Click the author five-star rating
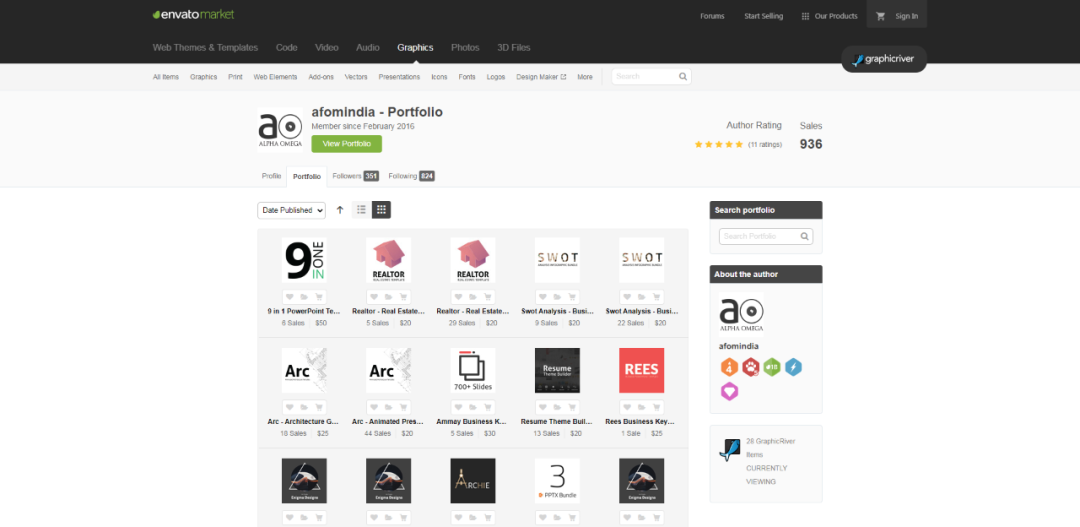The height and width of the screenshot is (527, 1080). pyautogui.click(x=718, y=145)
